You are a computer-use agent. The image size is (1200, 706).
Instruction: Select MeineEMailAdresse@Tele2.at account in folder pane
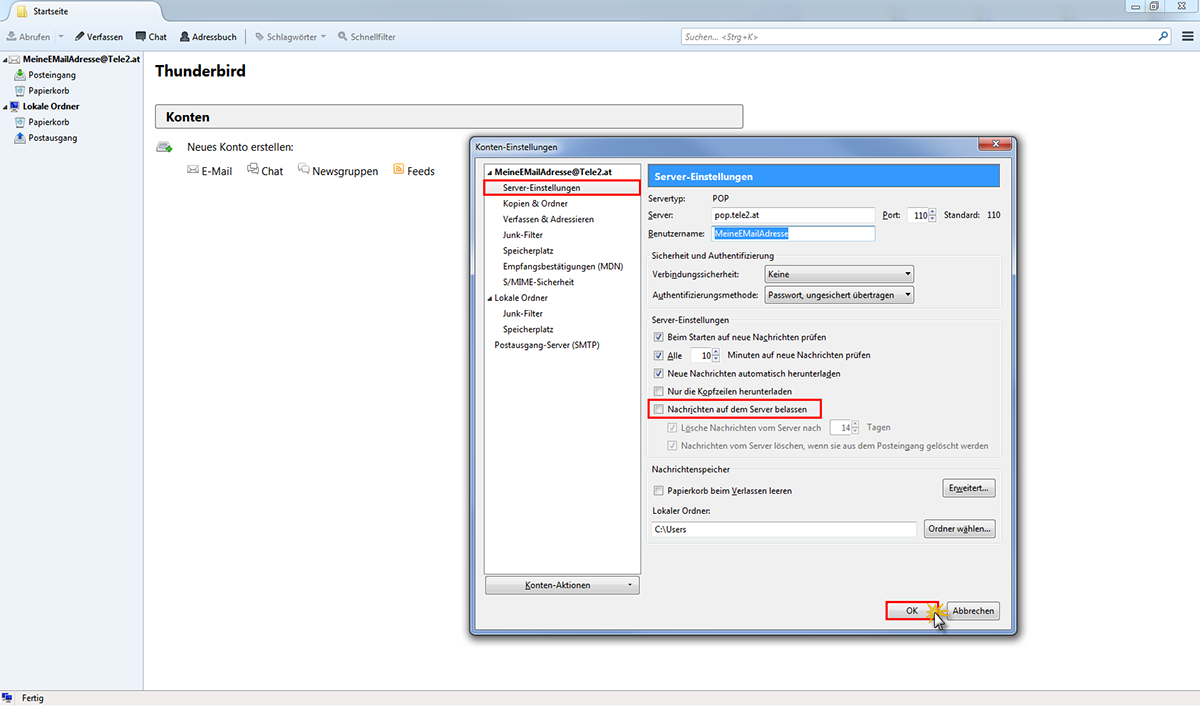[82, 59]
